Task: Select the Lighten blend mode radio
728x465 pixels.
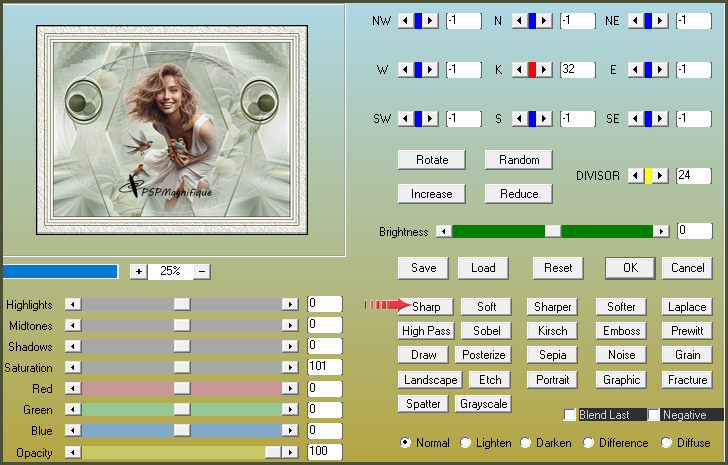Action: (466, 442)
